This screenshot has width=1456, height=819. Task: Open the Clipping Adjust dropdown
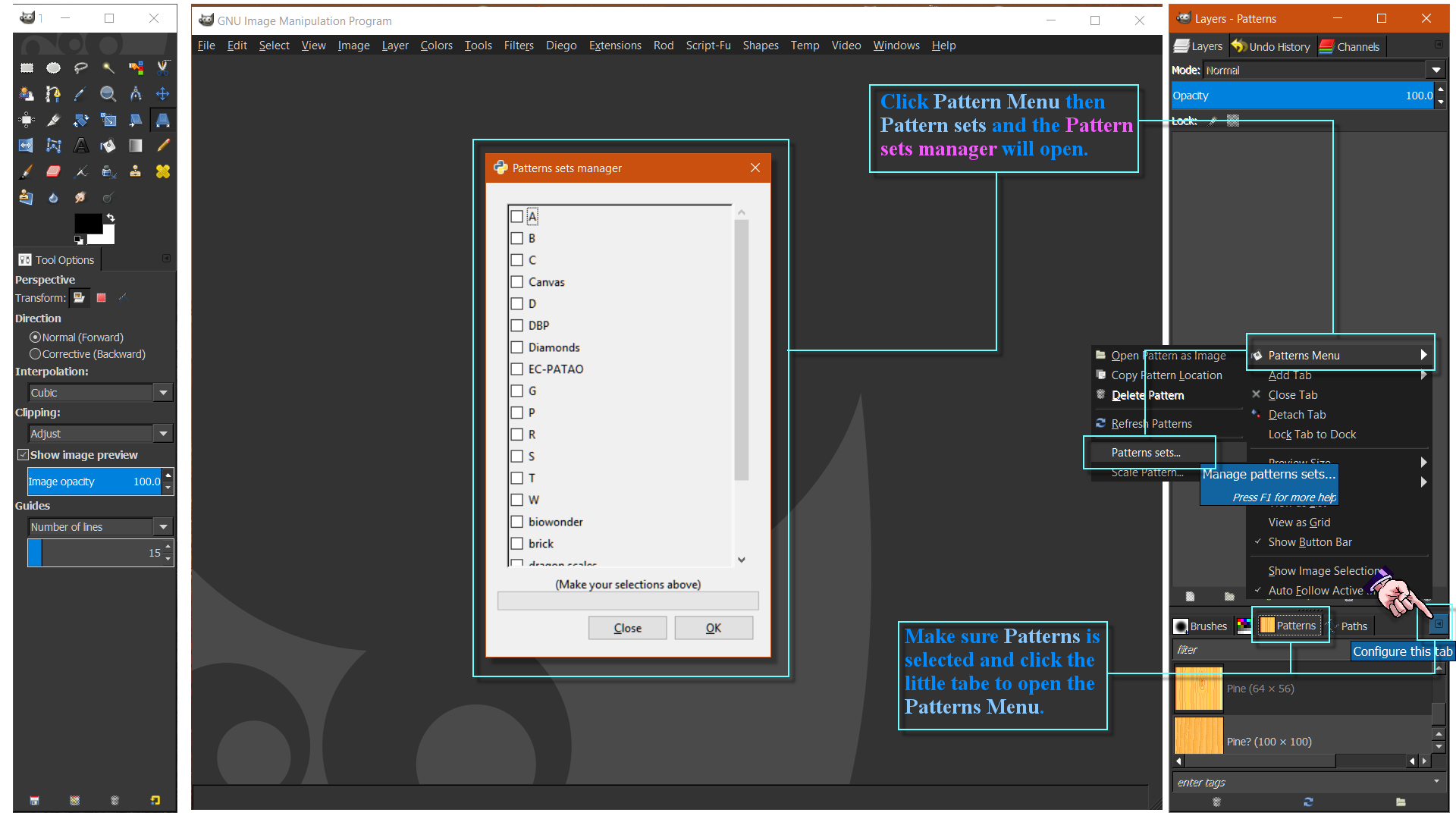pyautogui.click(x=101, y=434)
